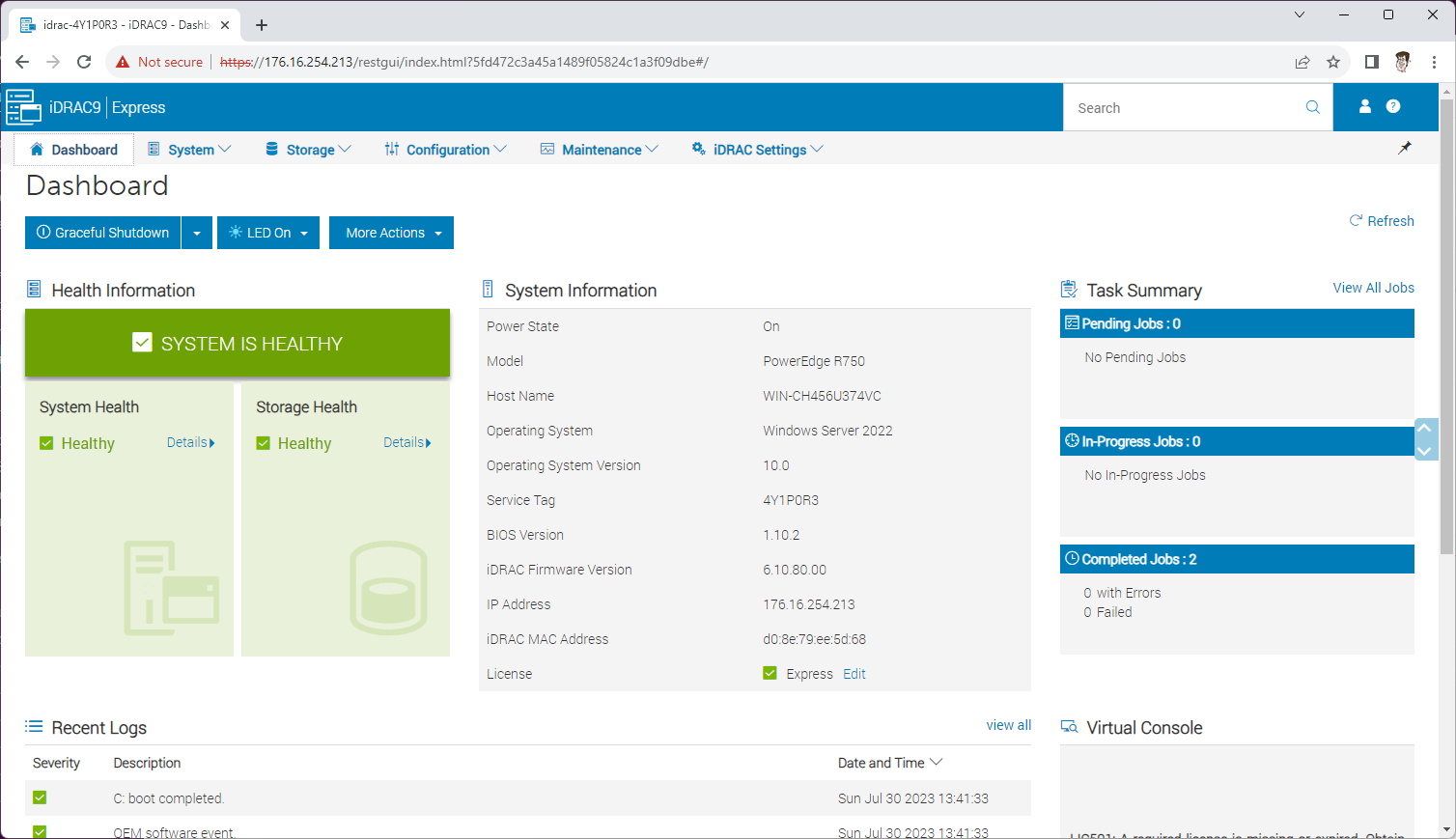This screenshot has height=839, width=1456.
Task: Expand the System menu
Action: (x=189, y=150)
